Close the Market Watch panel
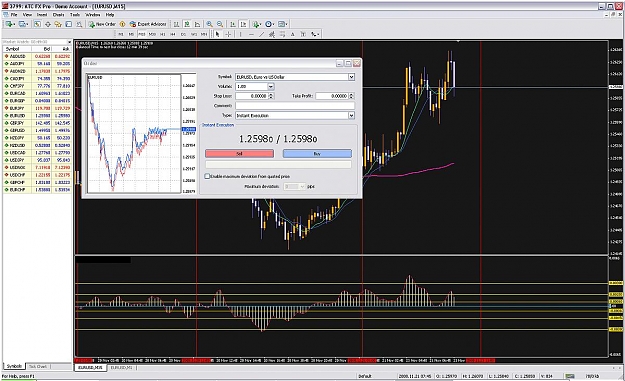 69,42
